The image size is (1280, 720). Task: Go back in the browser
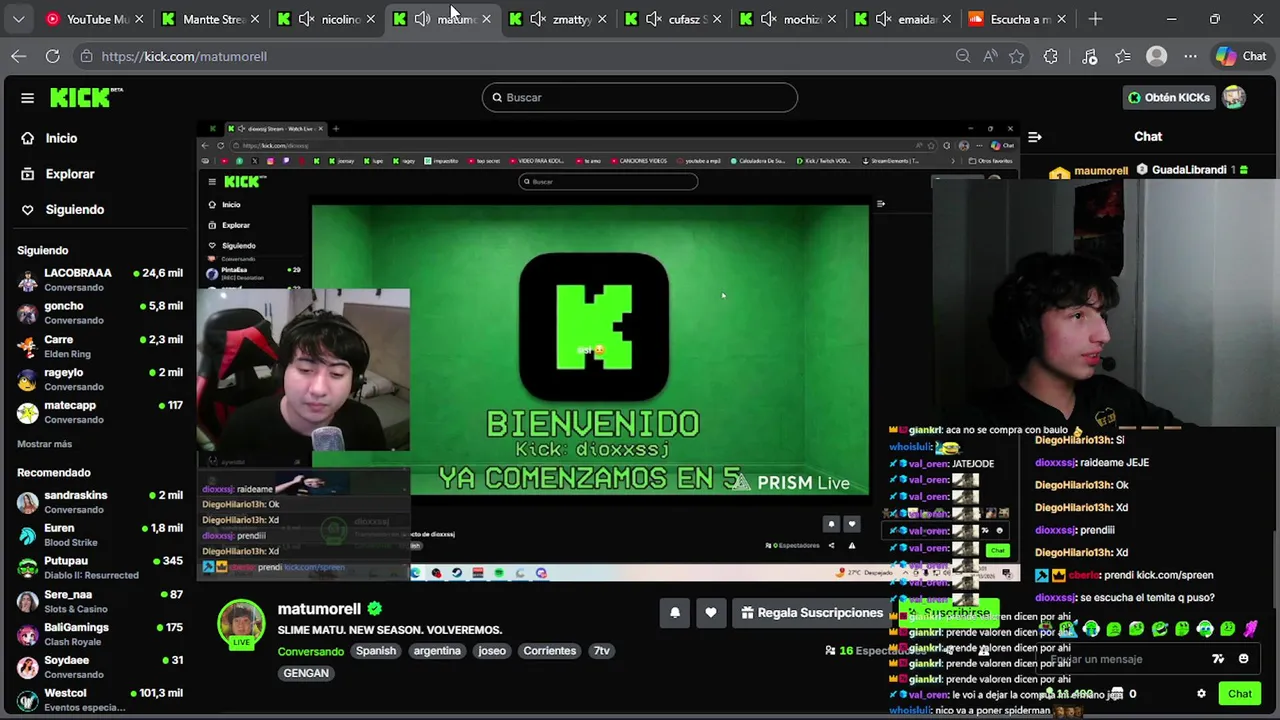[19, 56]
